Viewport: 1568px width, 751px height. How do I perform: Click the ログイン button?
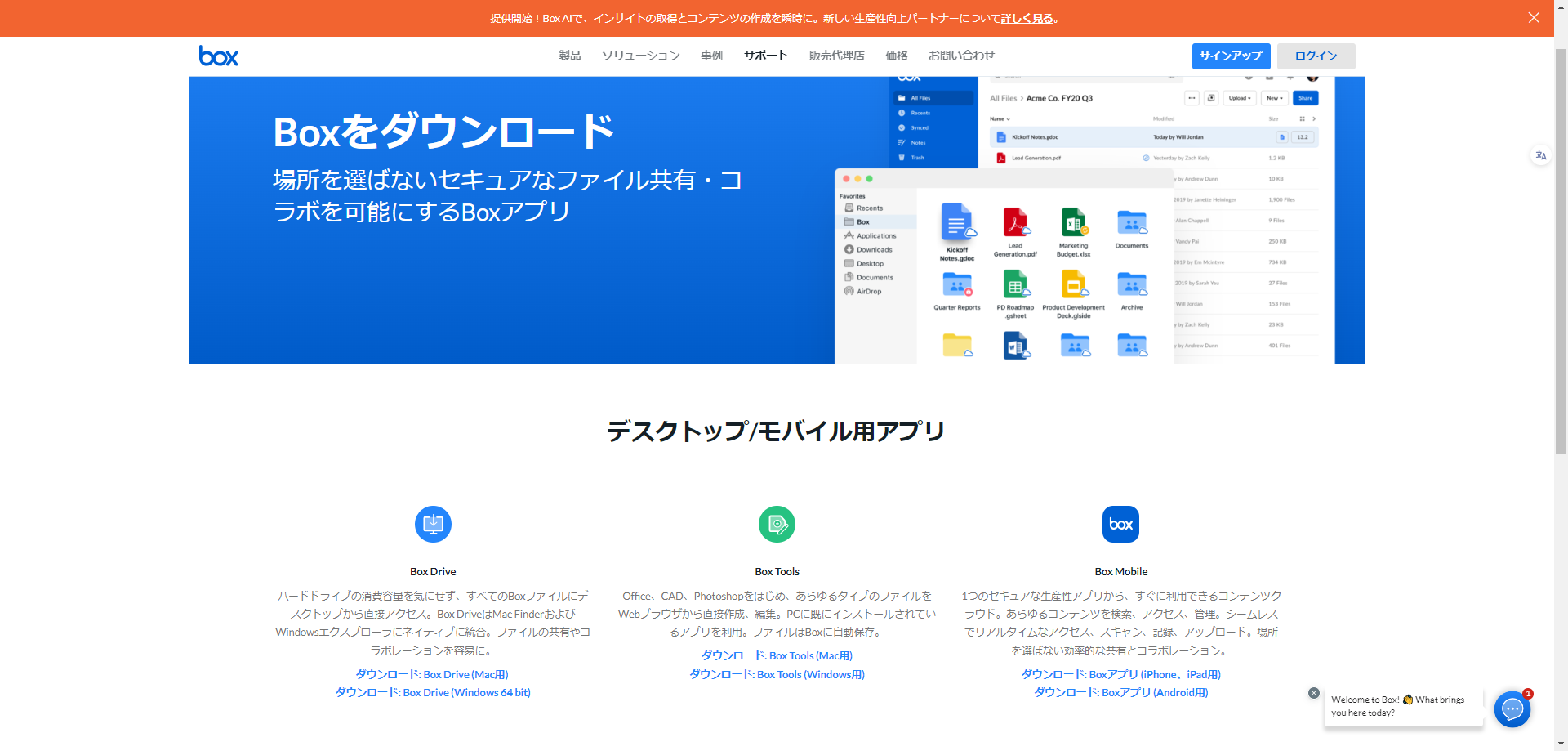point(1316,56)
